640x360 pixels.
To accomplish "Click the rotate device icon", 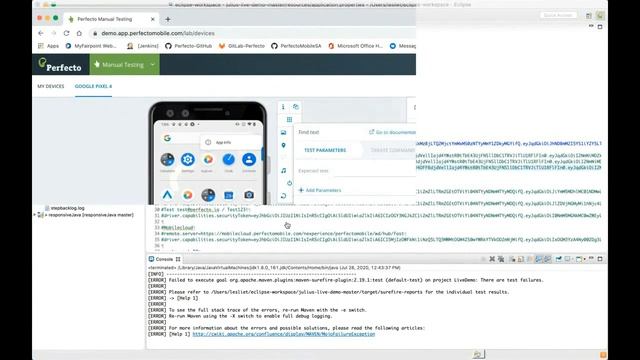I will tap(283, 196).
